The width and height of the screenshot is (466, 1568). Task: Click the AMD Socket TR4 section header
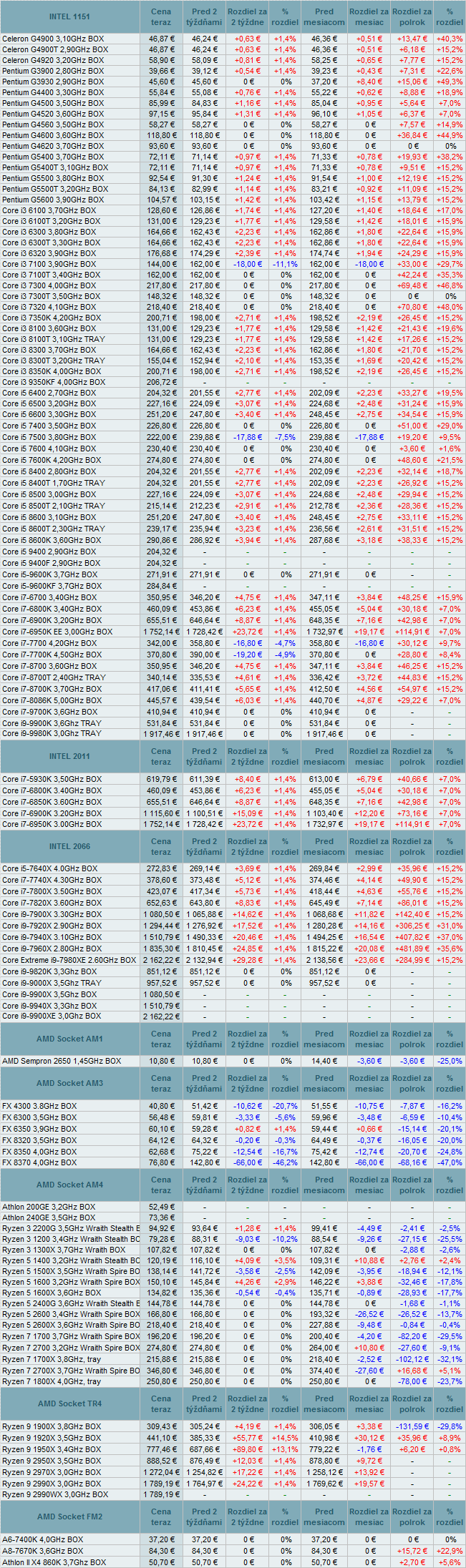pos(70,1403)
